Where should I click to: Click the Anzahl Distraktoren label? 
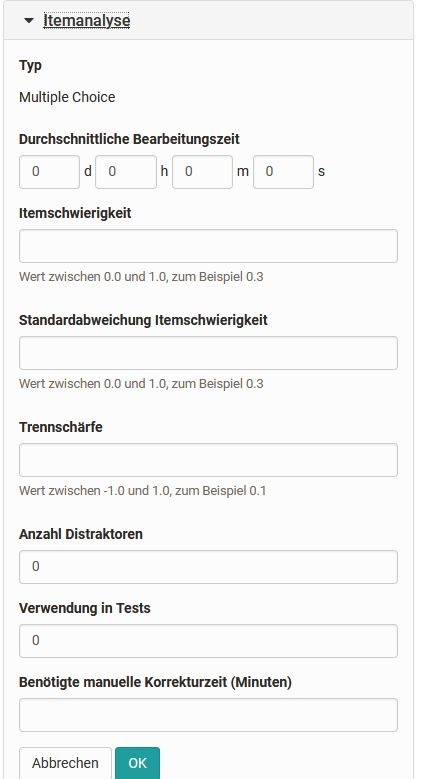pyautogui.click(x=81, y=534)
